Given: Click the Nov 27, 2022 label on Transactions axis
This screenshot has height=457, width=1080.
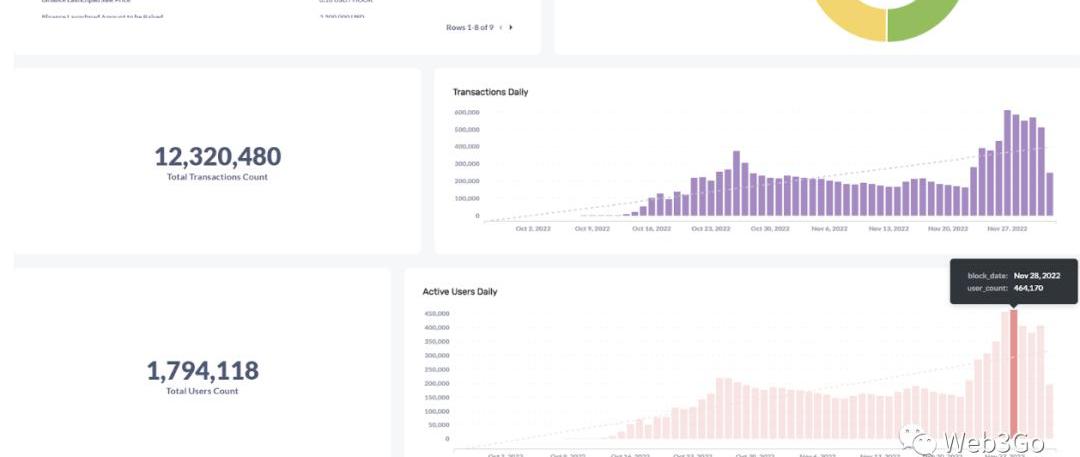Looking at the screenshot, I should (1006, 229).
